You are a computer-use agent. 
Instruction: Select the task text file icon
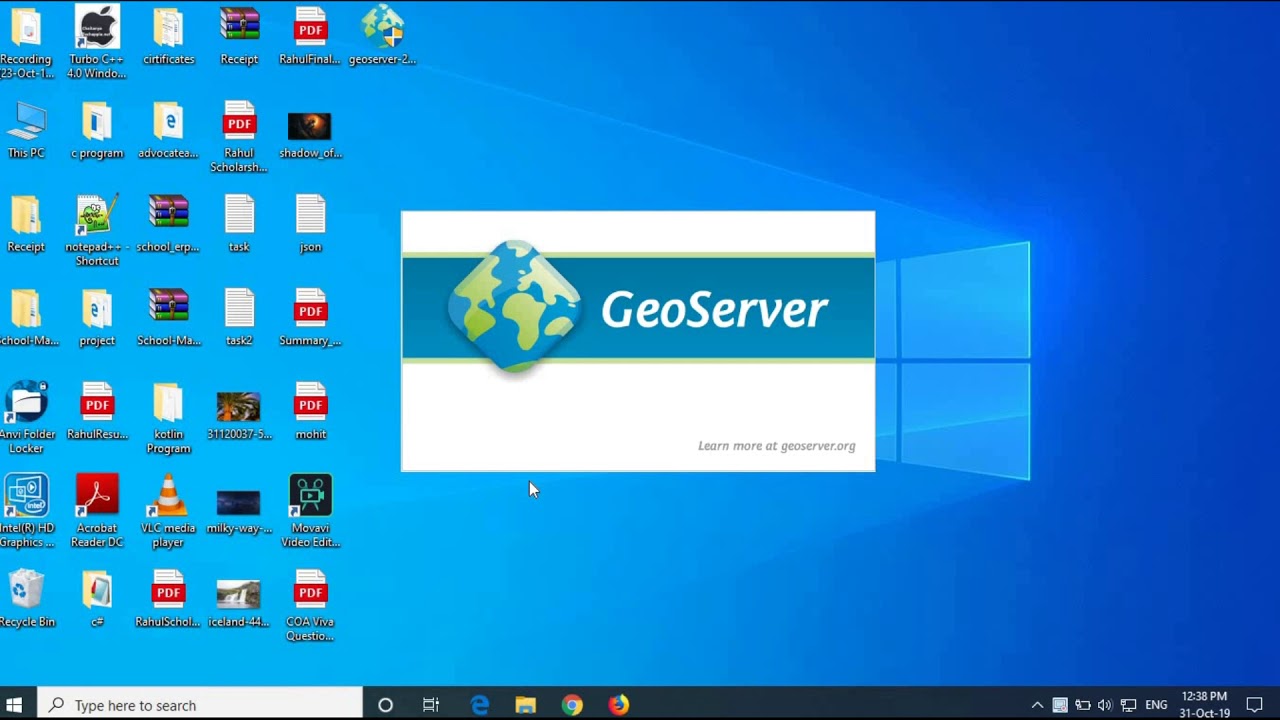[239, 216]
